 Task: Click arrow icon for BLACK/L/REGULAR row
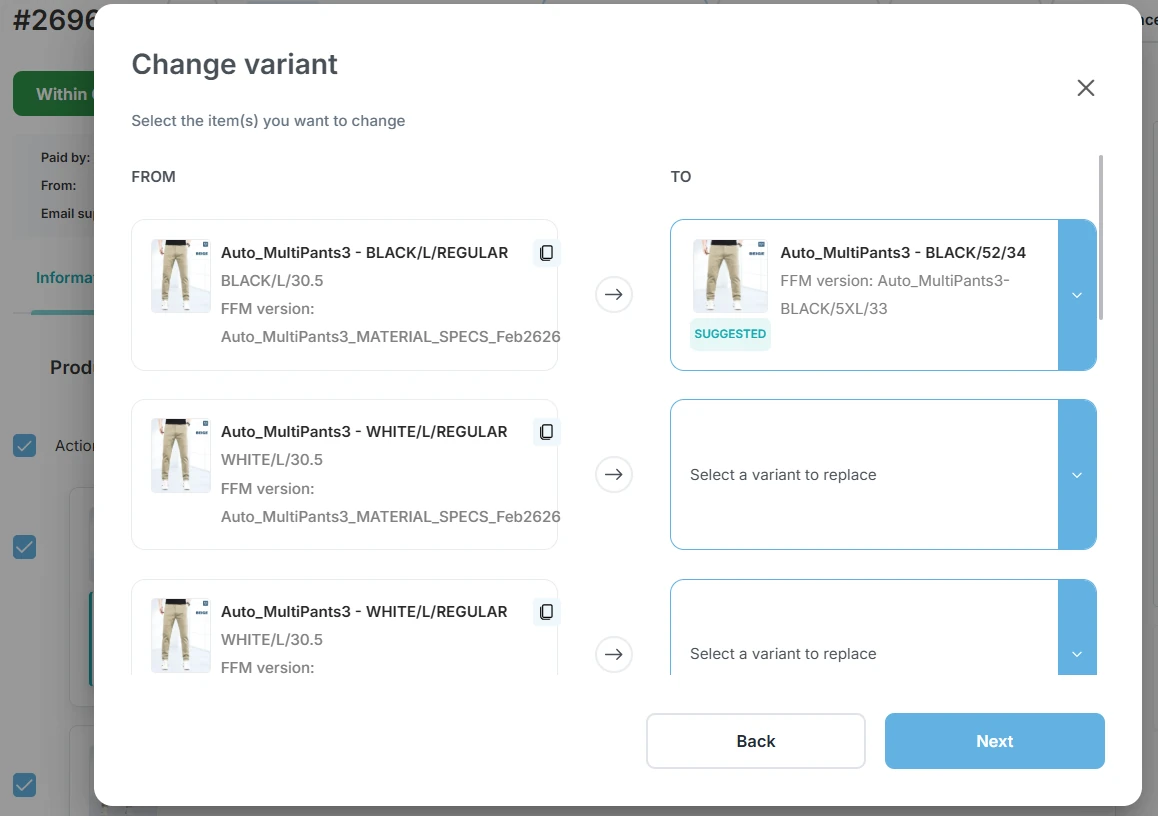pos(614,295)
